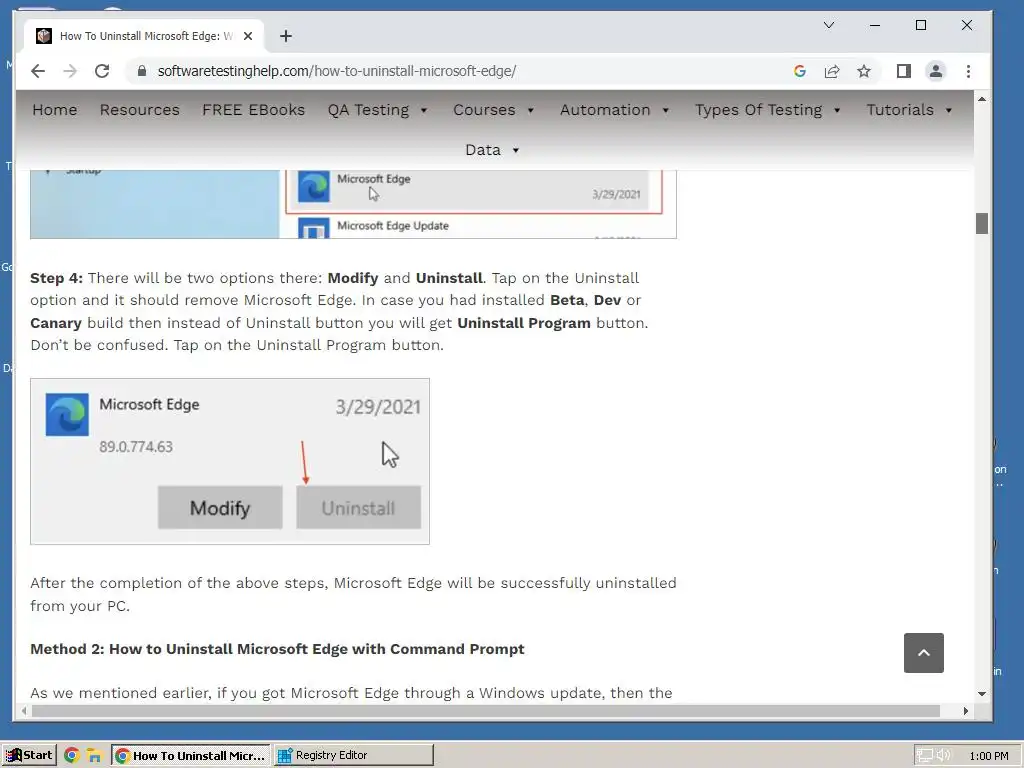Screen dimensions: 1024x768
Task: Select How To Uninstall Microsoft Edge tab
Action: [144, 36]
